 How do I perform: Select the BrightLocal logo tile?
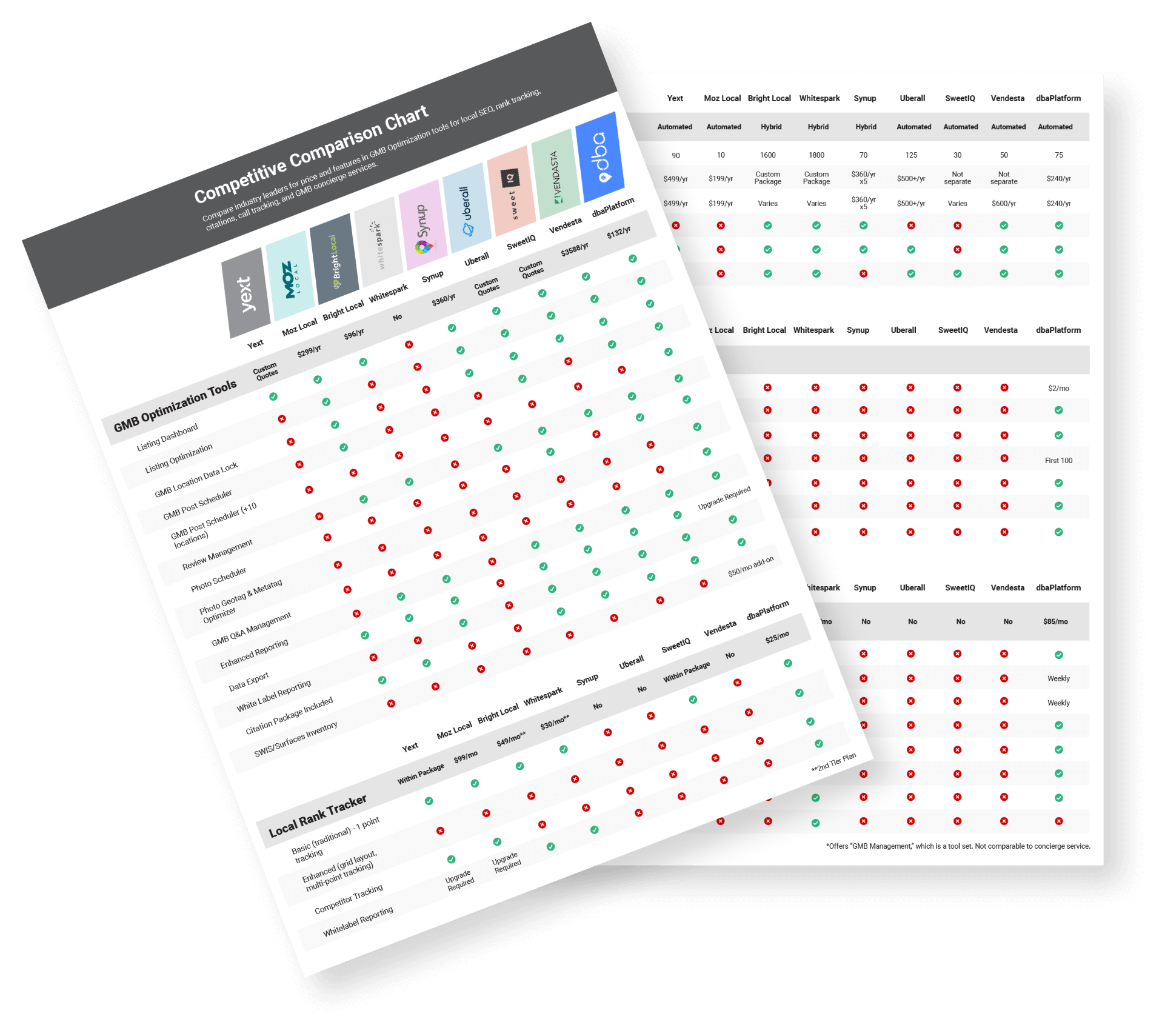coord(335,259)
